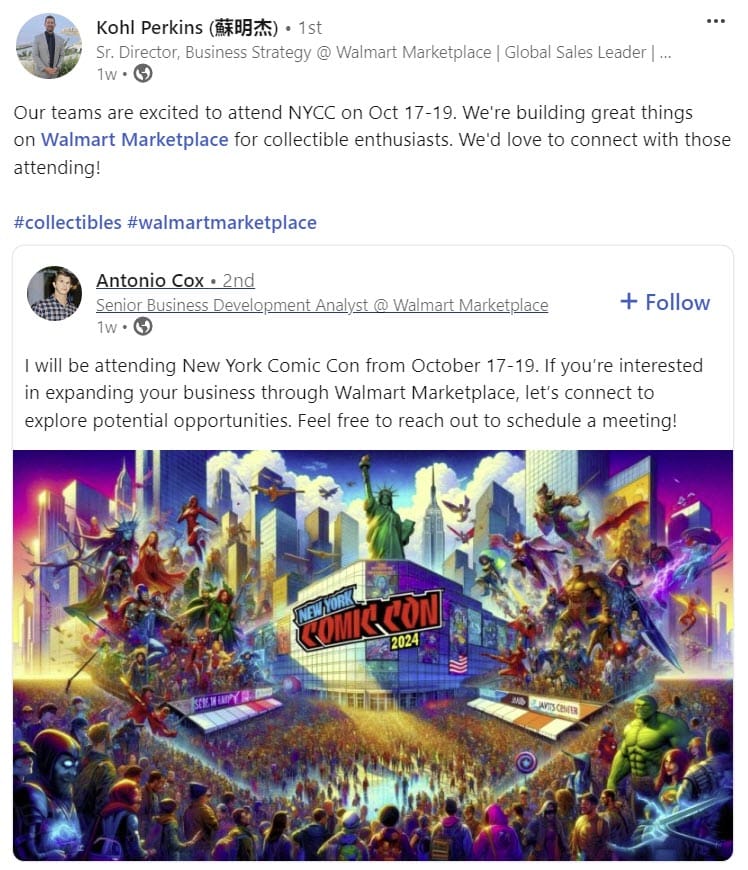This screenshot has width=748, height=870.
Task: Follow Antonio Cox
Action: point(665,302)
